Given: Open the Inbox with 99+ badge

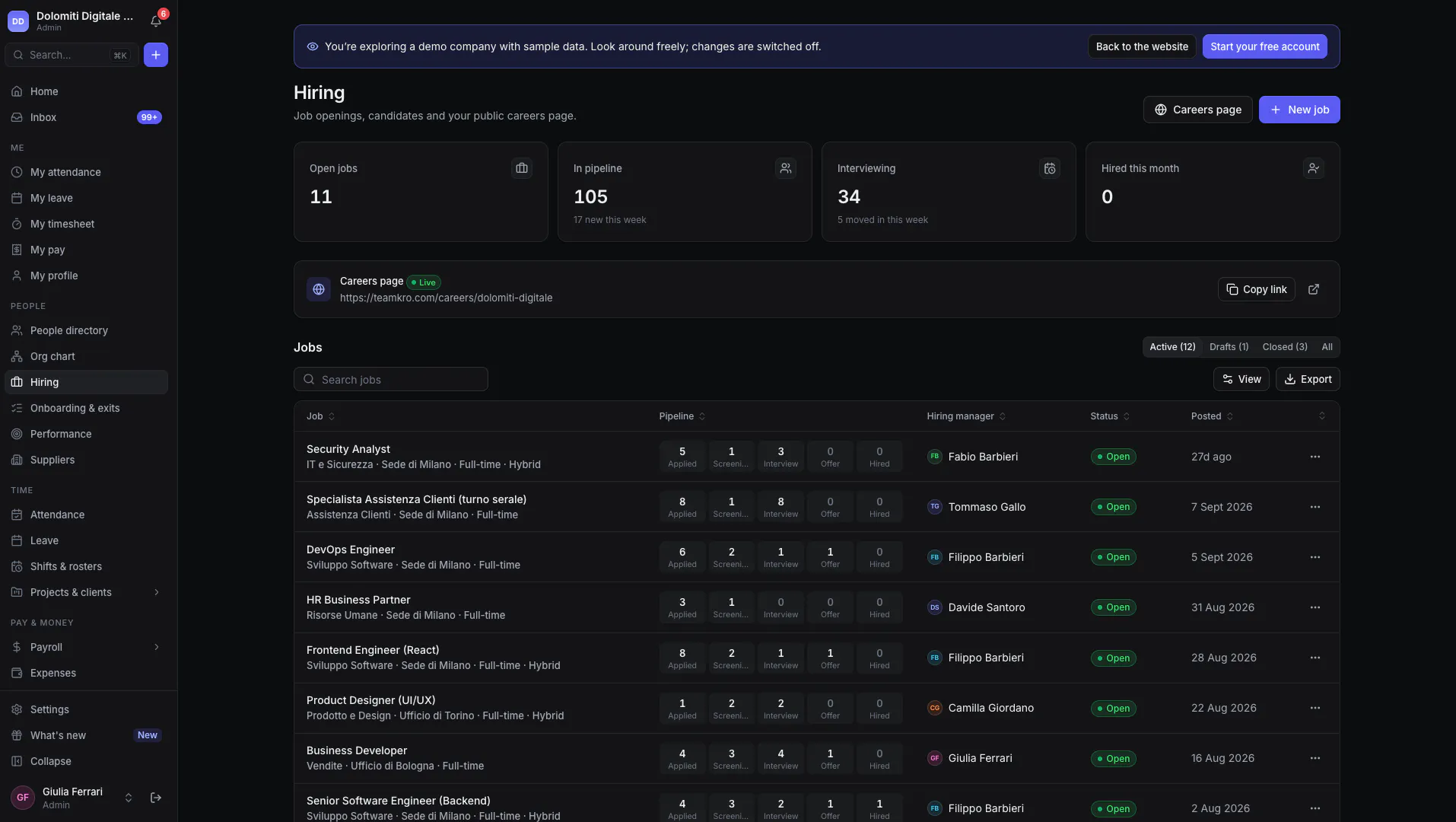Looking at the screenshot, I should tap(86, 117).
